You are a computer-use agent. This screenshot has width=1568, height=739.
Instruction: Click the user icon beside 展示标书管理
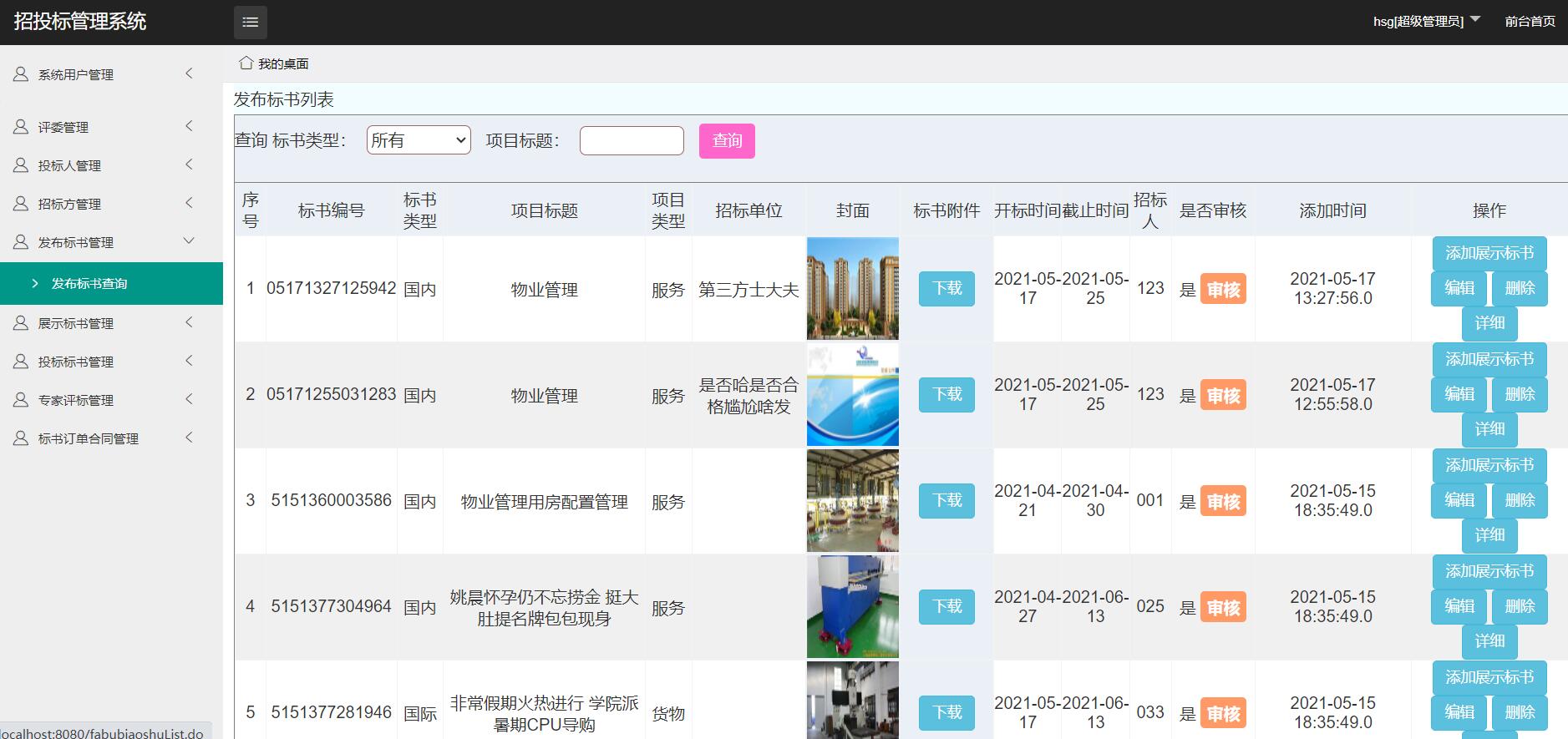[21, 323]
